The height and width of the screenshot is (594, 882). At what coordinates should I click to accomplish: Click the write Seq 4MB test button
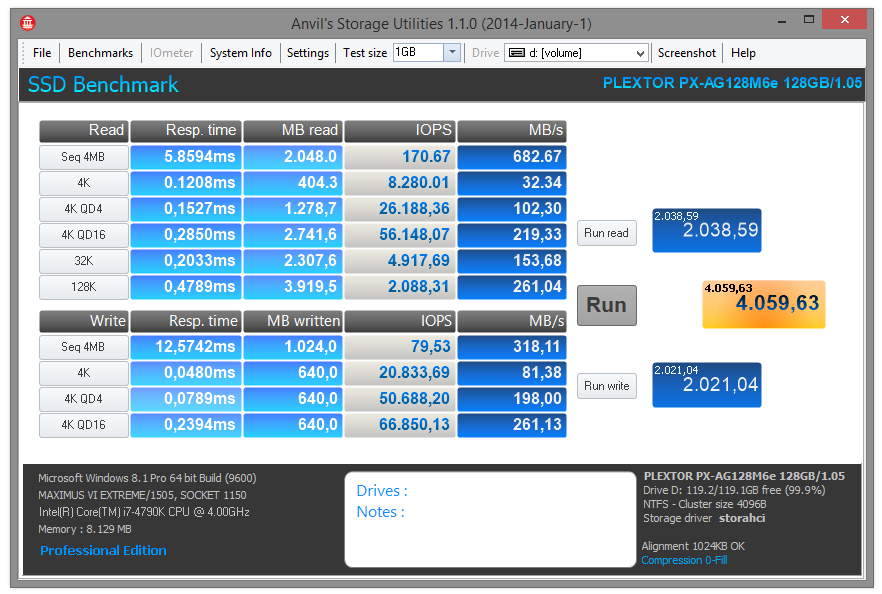pyautogui.click(x=84, y=346)
